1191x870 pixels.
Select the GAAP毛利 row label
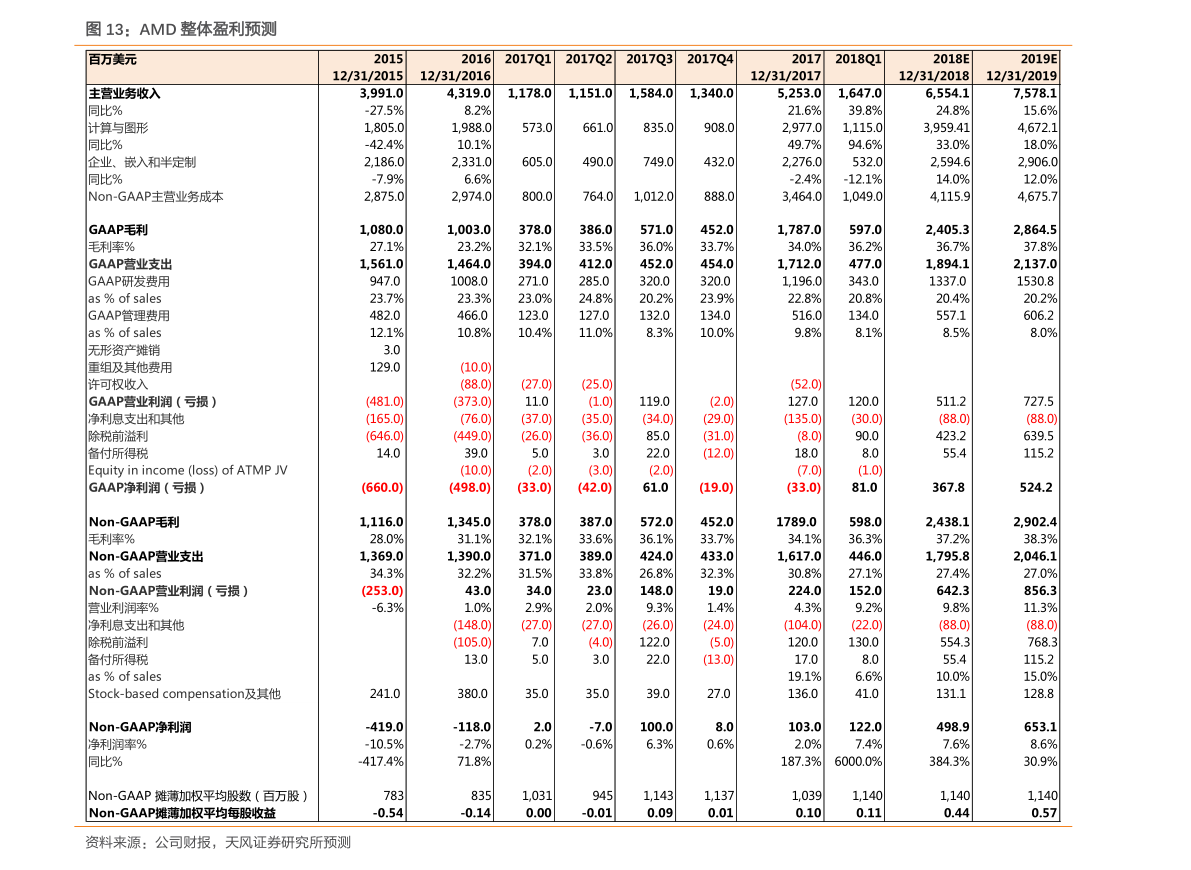pyautogui.click(x=118, y=229)
